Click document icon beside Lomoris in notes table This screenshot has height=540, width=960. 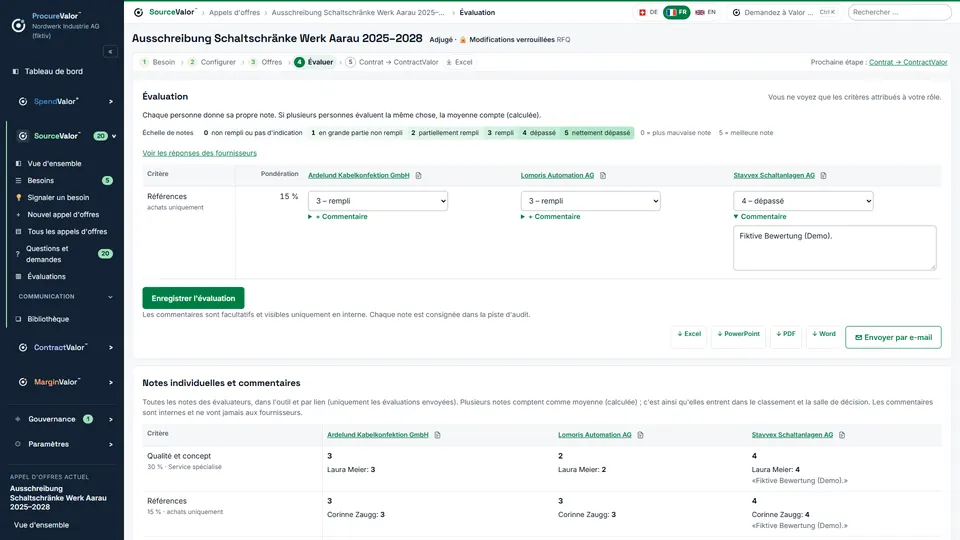[x=640, y=435]
